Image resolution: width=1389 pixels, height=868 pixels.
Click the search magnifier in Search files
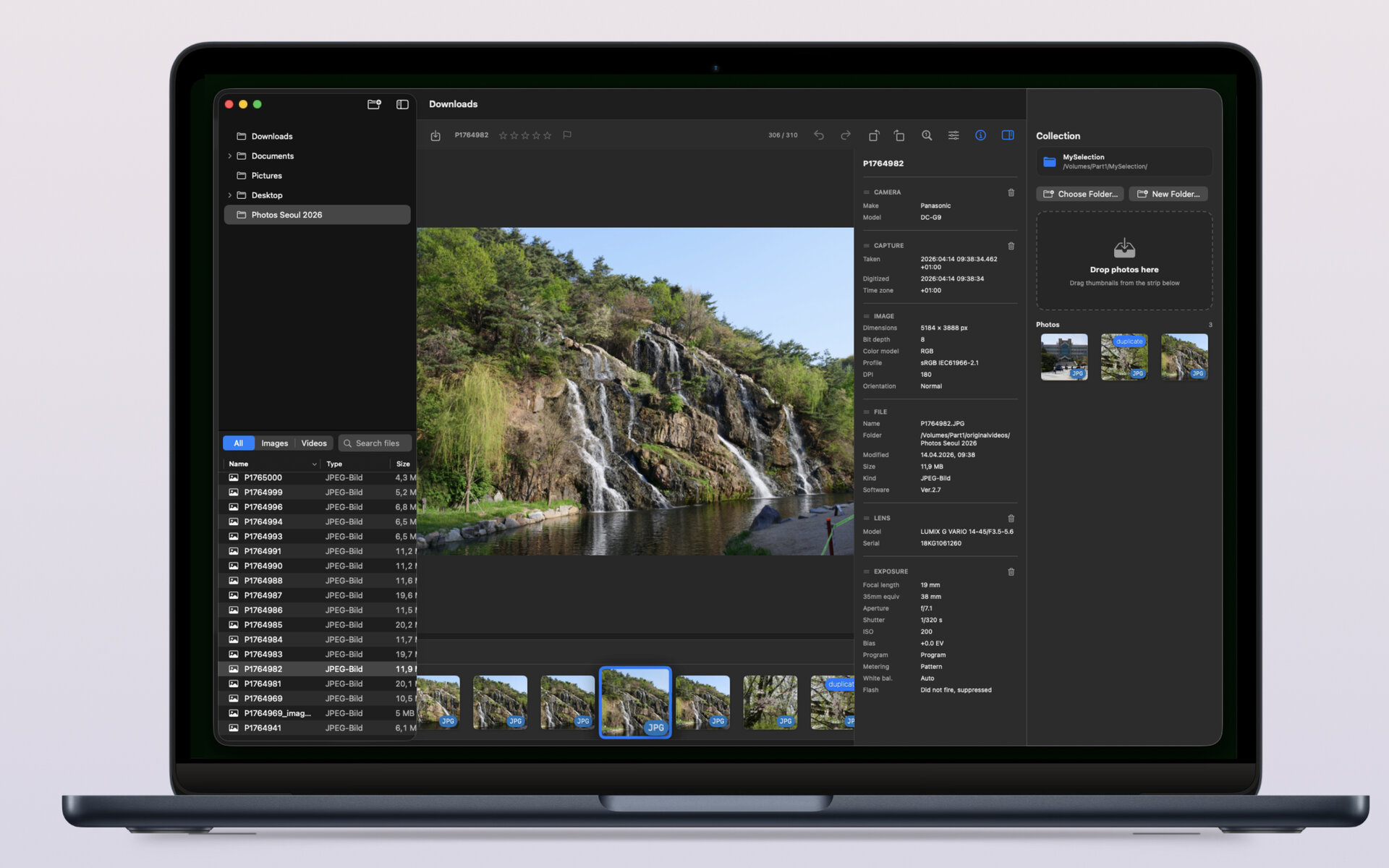coord(348,443)
